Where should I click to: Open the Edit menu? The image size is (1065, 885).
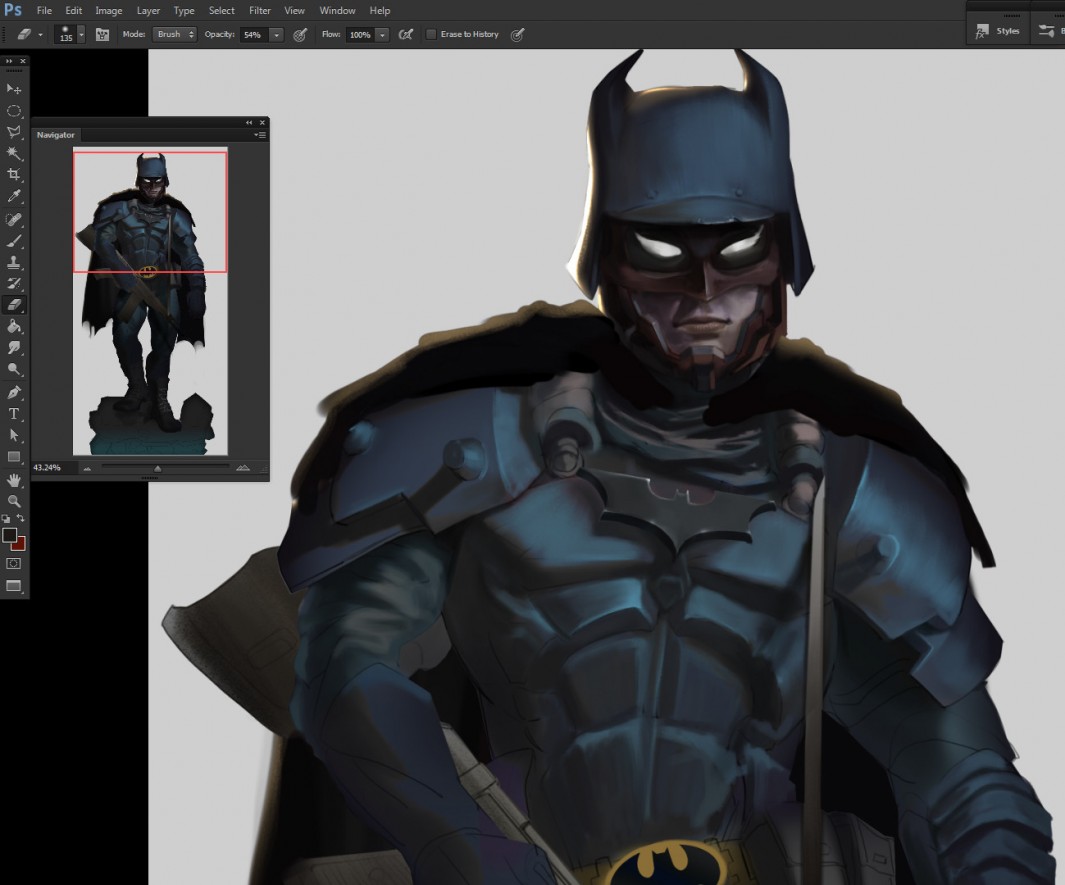click(73, 10)
